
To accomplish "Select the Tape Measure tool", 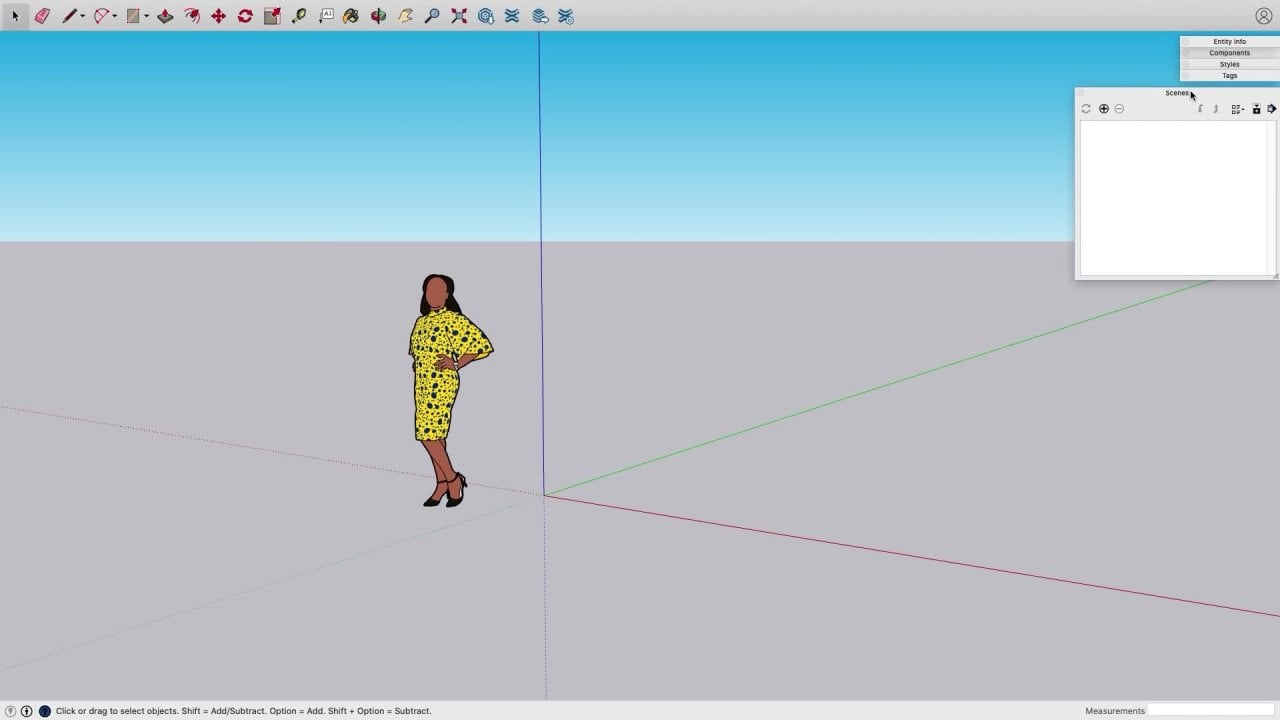I will (299, 16).
